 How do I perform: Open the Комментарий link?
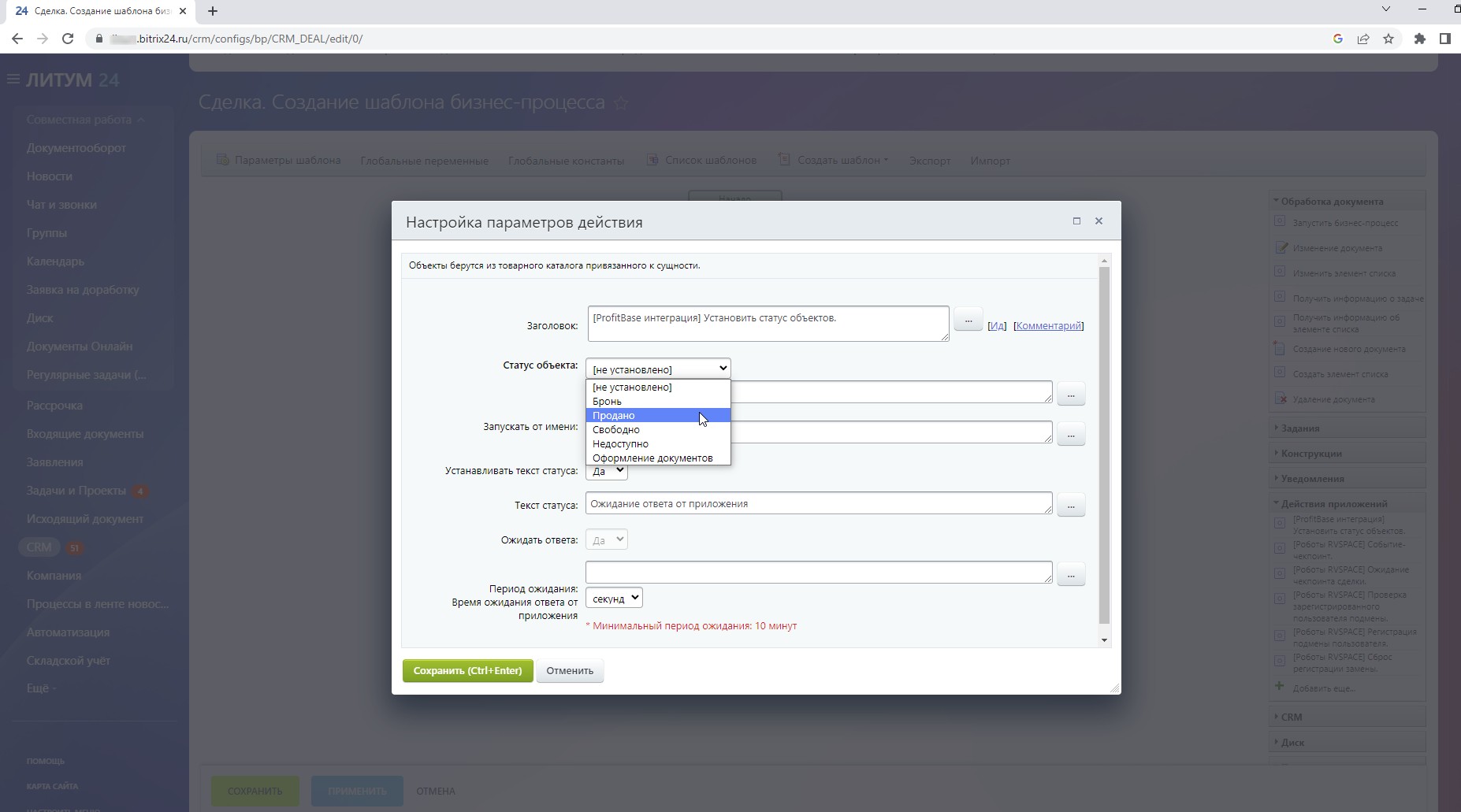coord(1048,326)
